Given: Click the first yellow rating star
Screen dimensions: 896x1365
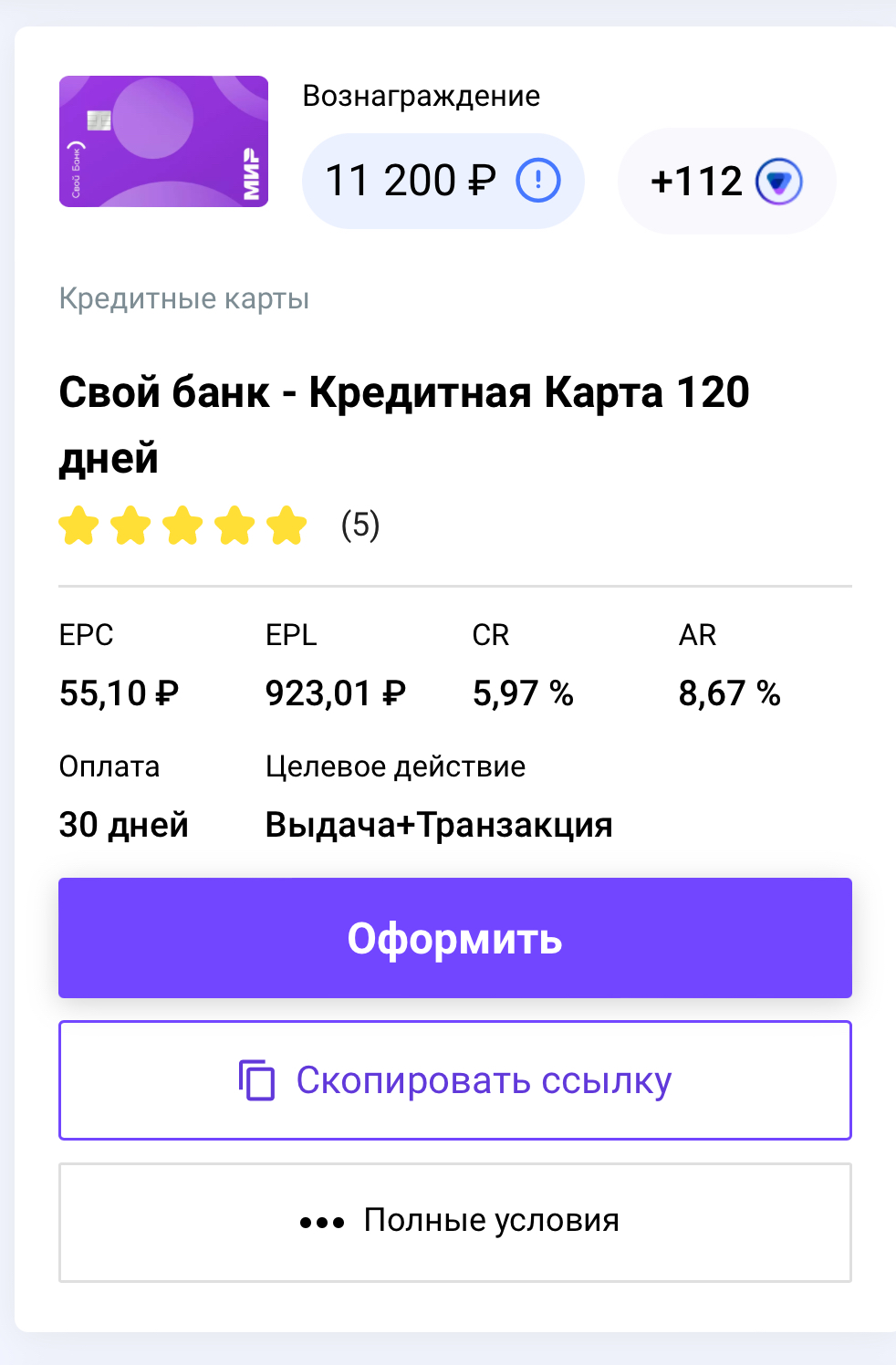Looking at the screenshot, I should coord(78,526).
